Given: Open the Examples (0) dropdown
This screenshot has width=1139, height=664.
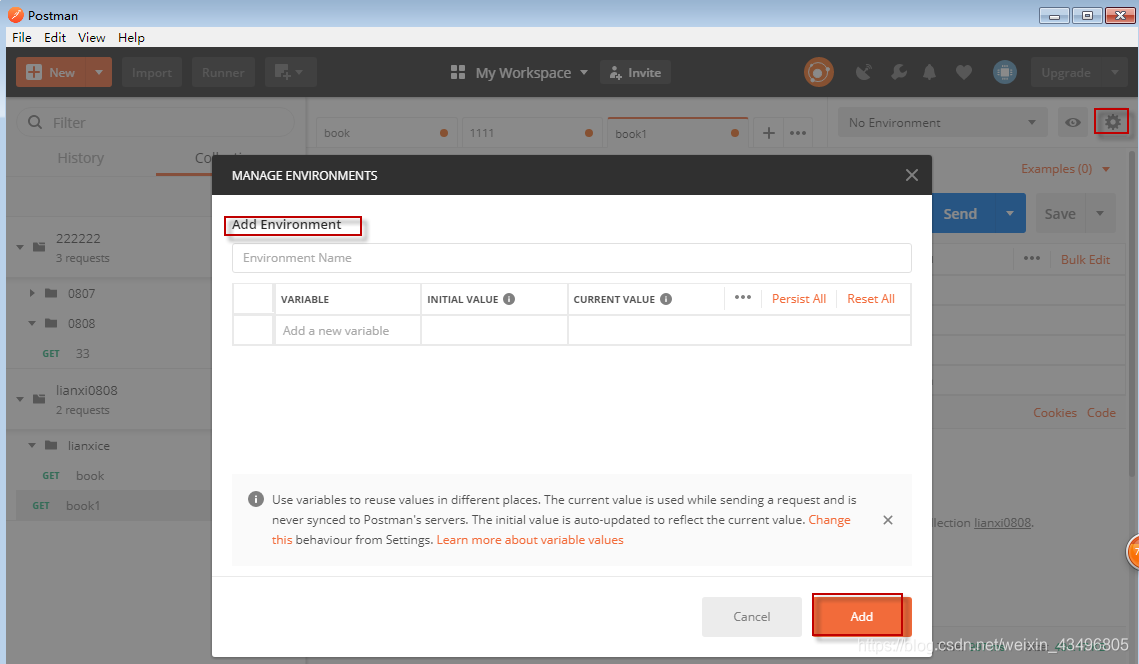Looking at the screenshot, I should pos(1066,169).
